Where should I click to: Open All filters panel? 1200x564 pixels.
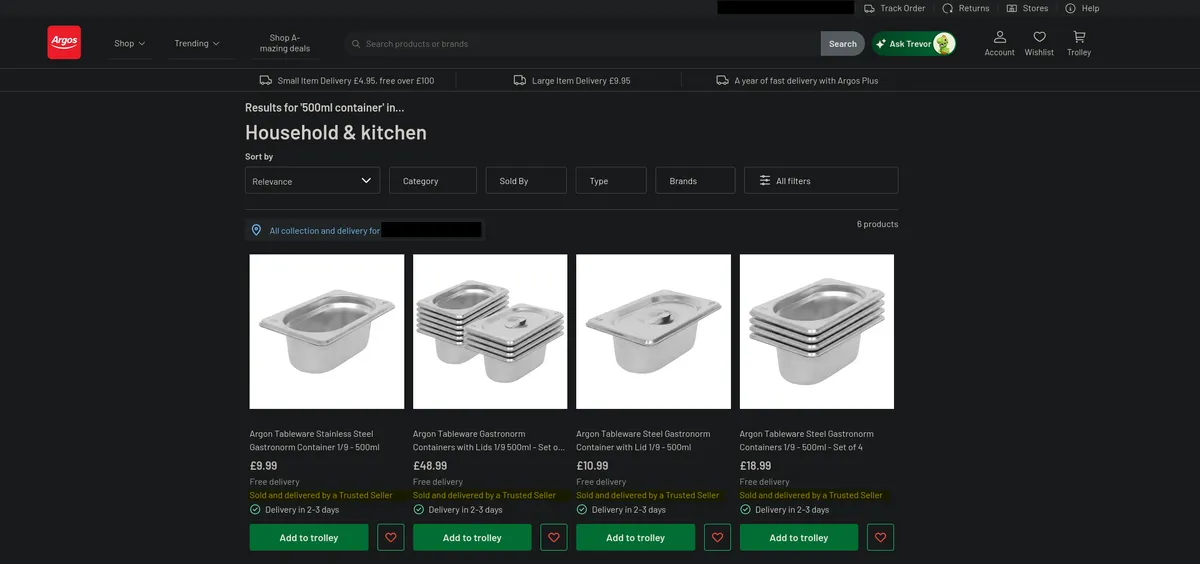tap(821, 181)
